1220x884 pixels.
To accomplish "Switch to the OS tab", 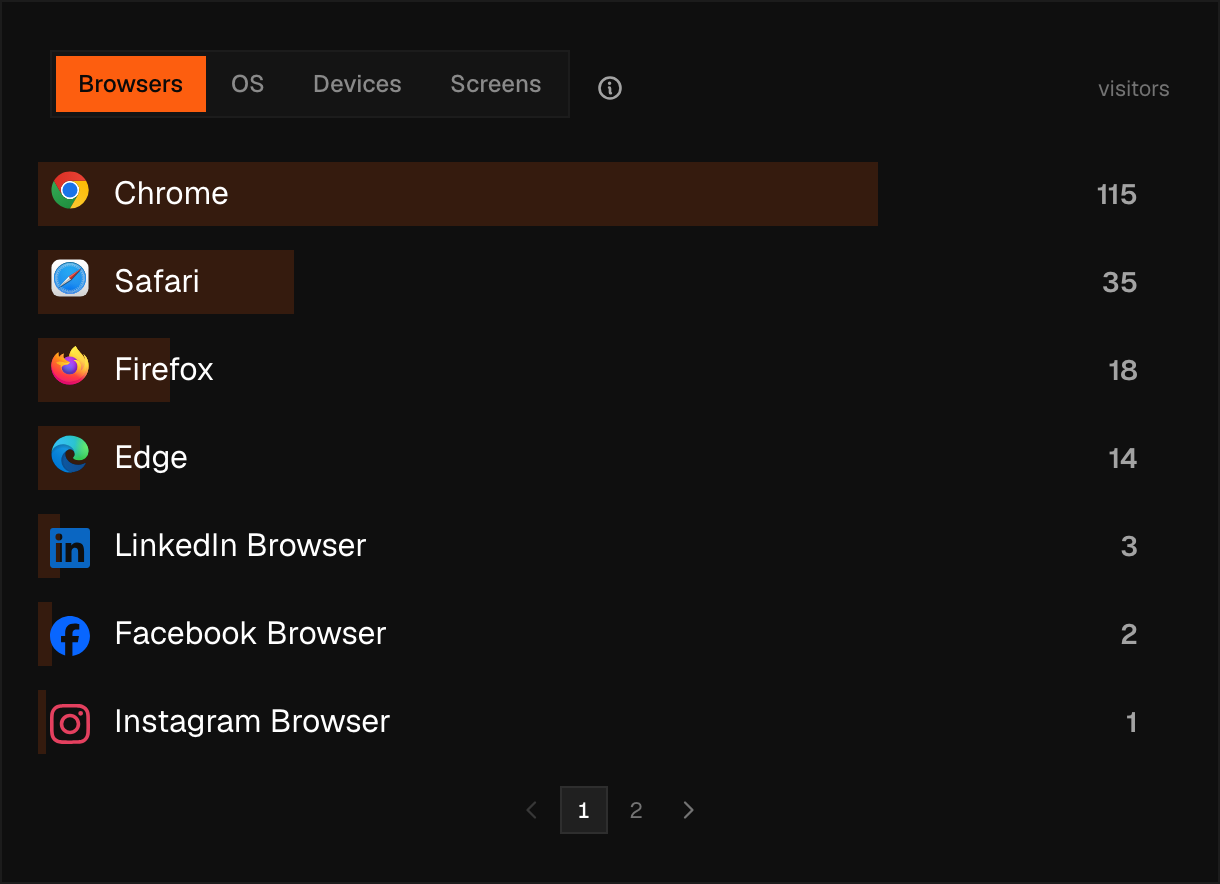I will [248, 84].
